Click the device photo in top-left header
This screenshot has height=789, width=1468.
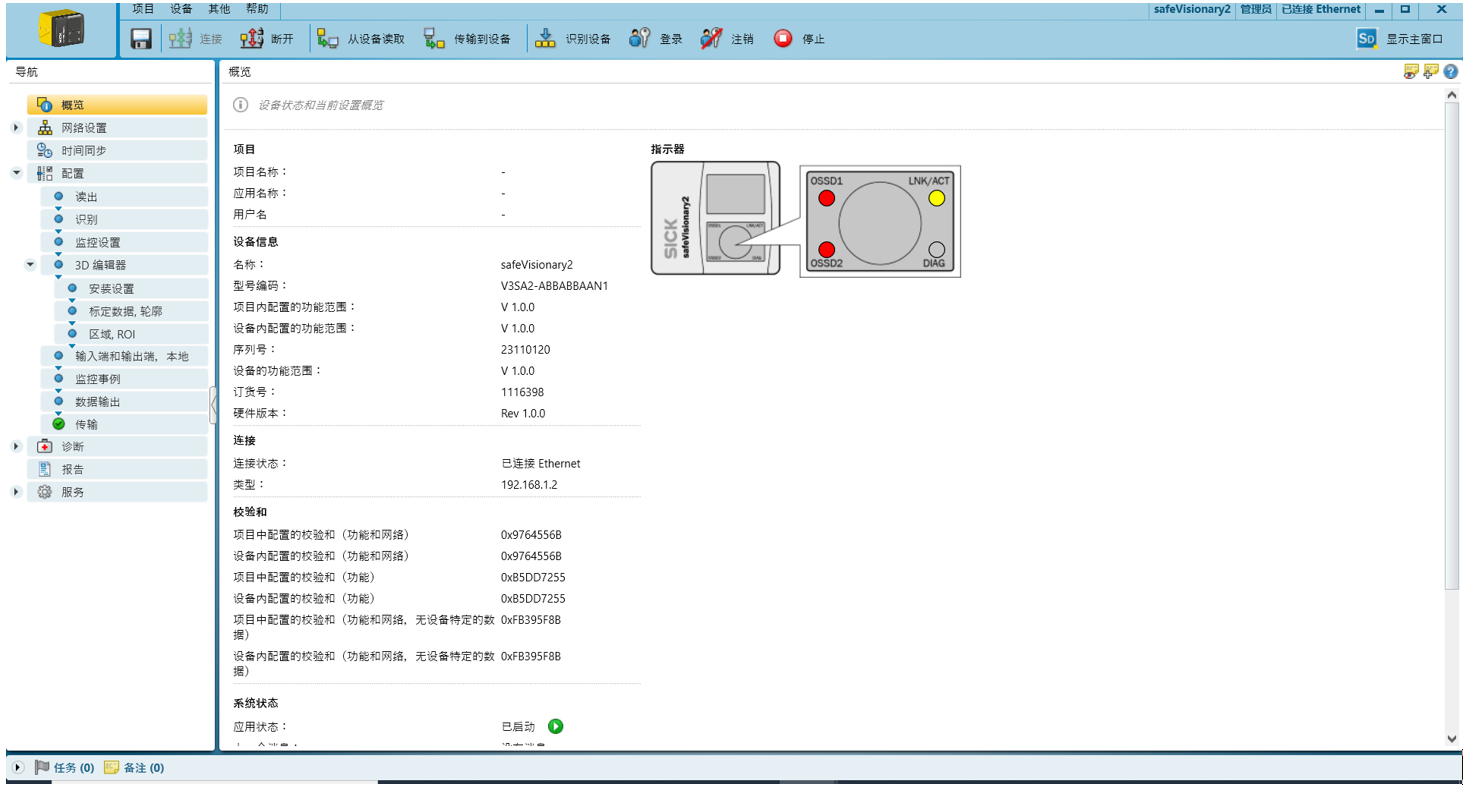click(62, 29)
